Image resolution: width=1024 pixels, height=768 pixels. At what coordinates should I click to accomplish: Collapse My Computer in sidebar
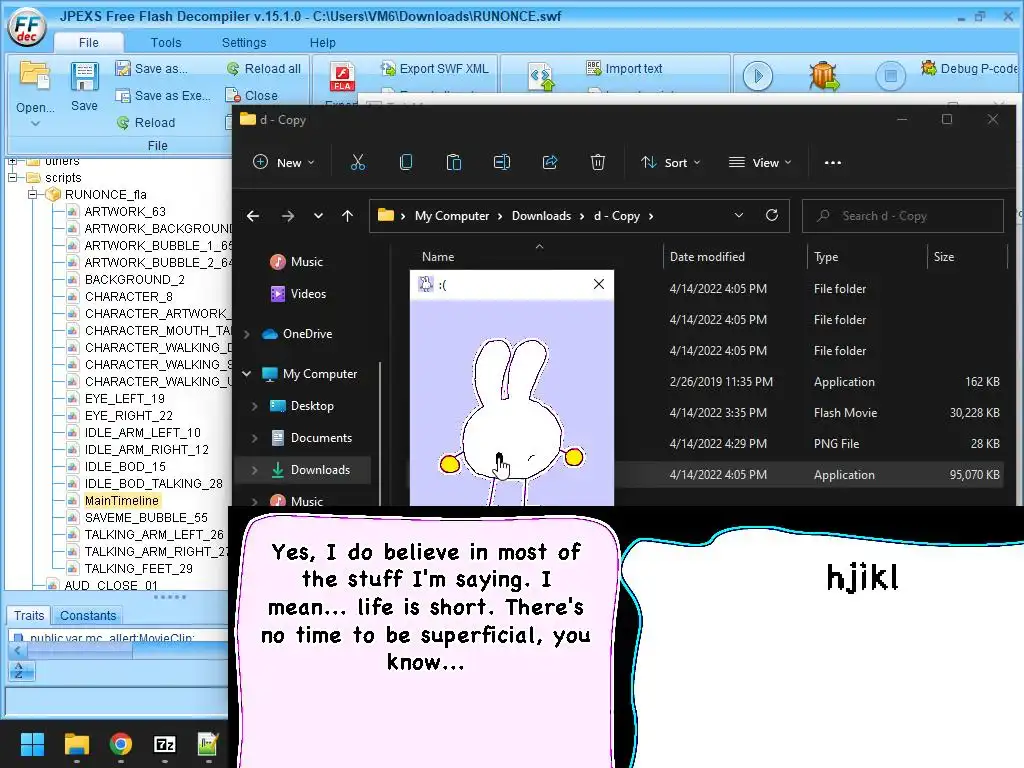(x=247, y=374)
